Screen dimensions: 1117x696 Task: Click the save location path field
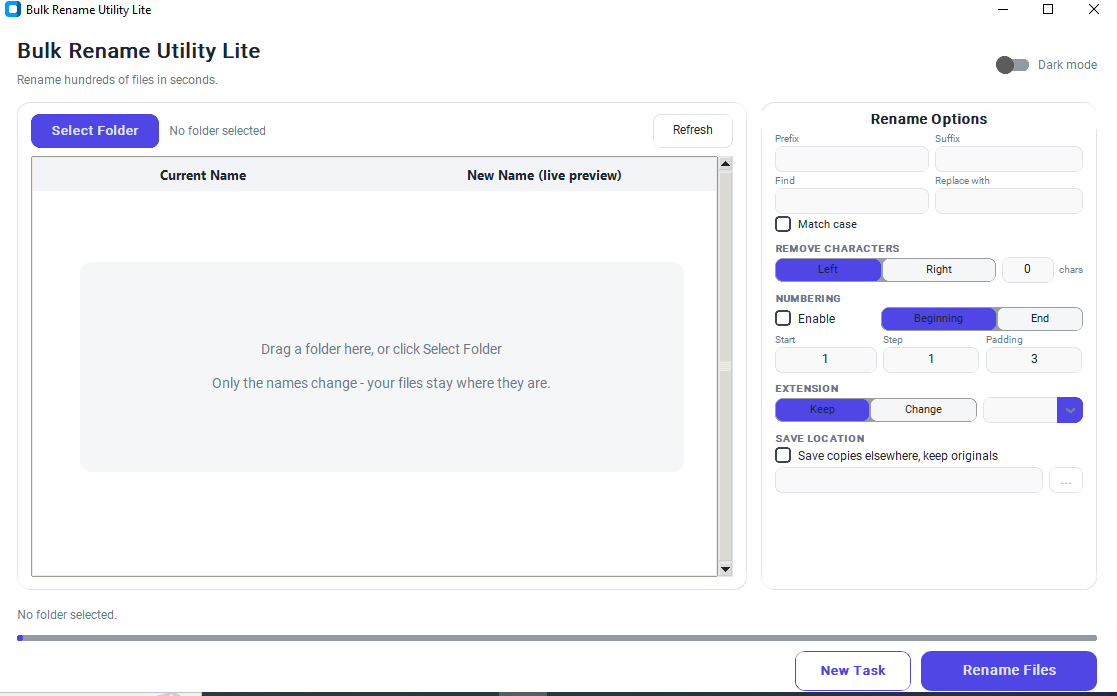(908, 480)
